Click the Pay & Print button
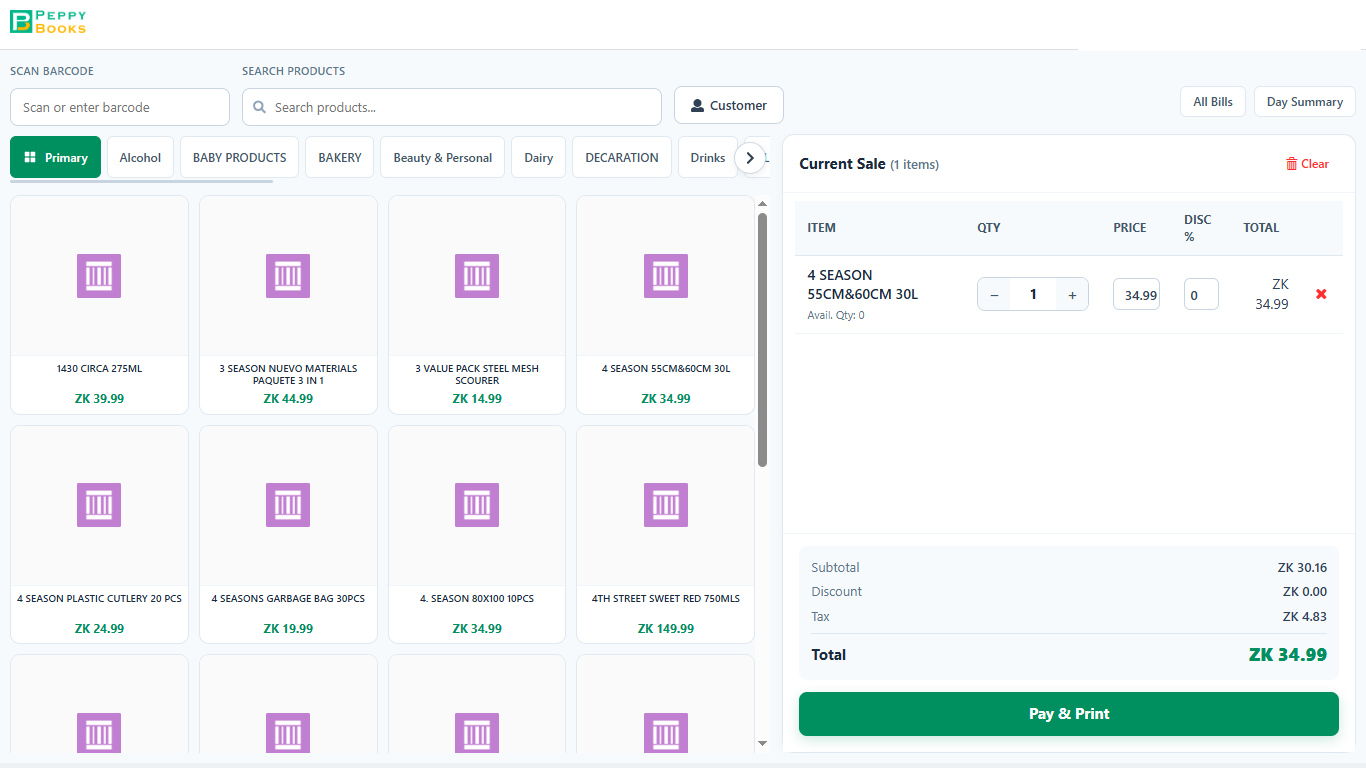 1069,714
